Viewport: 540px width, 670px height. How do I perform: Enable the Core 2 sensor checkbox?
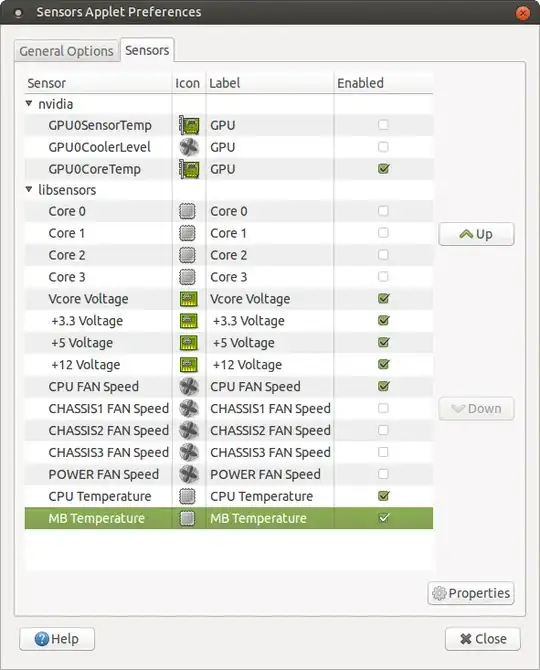pos(383,255)
